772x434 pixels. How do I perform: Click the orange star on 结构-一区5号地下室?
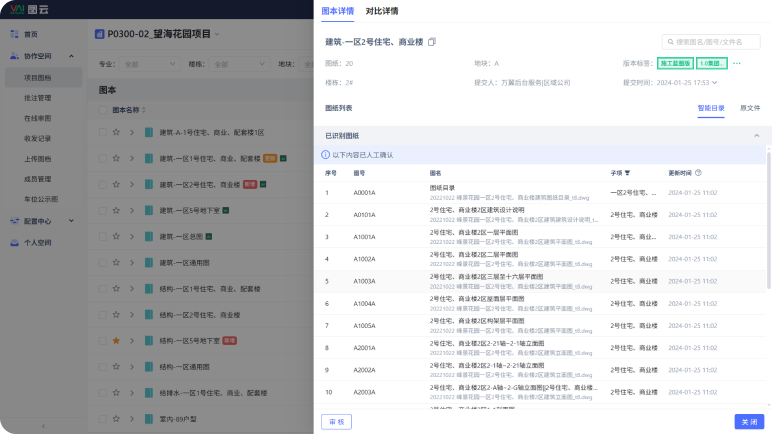[116, 341]
